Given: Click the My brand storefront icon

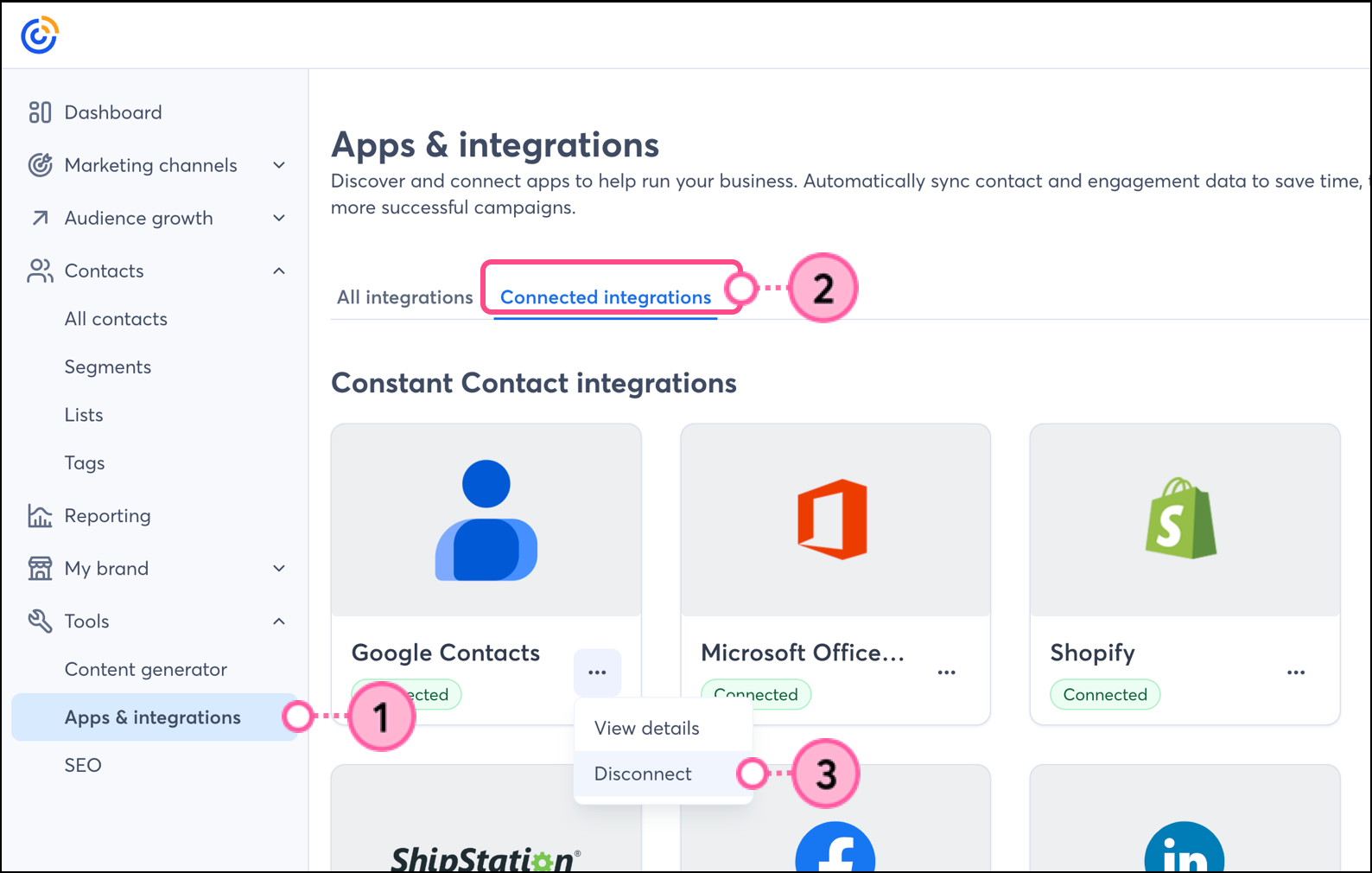Looking at the screenshot, I should point(40,569).
